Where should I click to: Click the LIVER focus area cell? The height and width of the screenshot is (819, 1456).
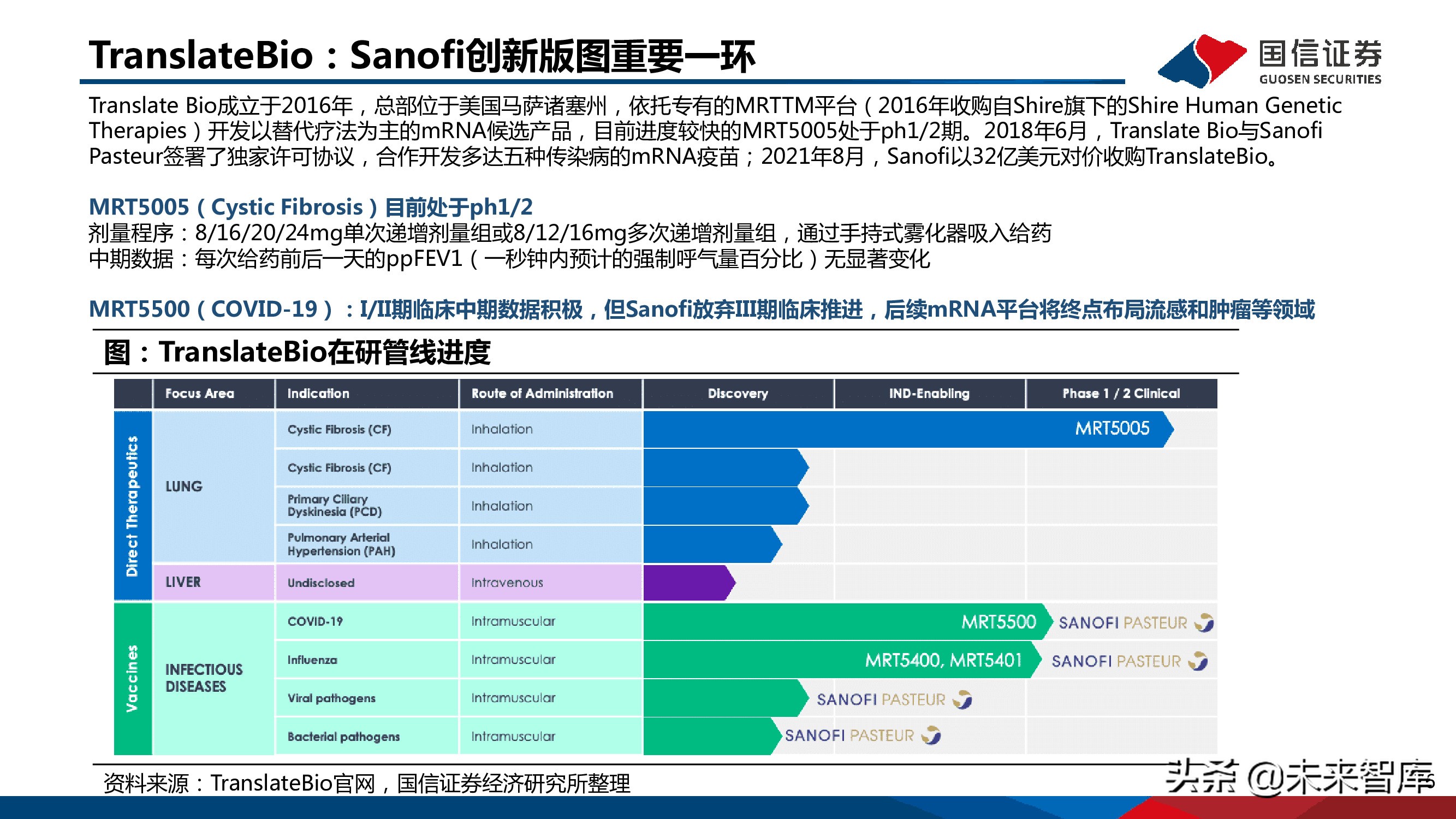(213, 581)
